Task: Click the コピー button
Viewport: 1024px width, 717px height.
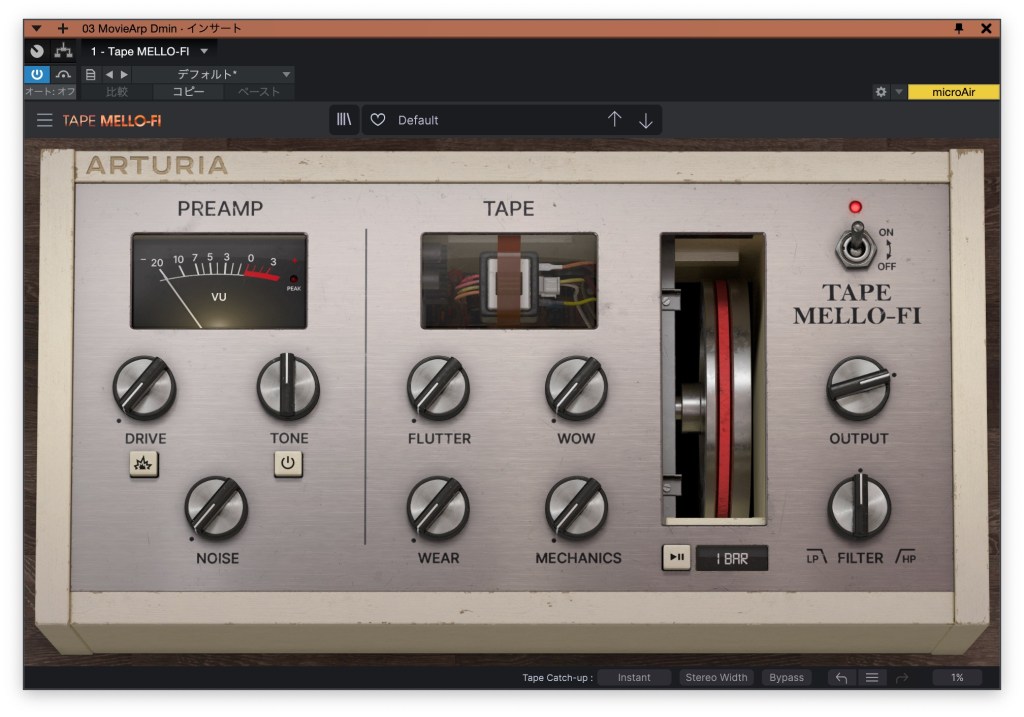Action: [188, 91]
